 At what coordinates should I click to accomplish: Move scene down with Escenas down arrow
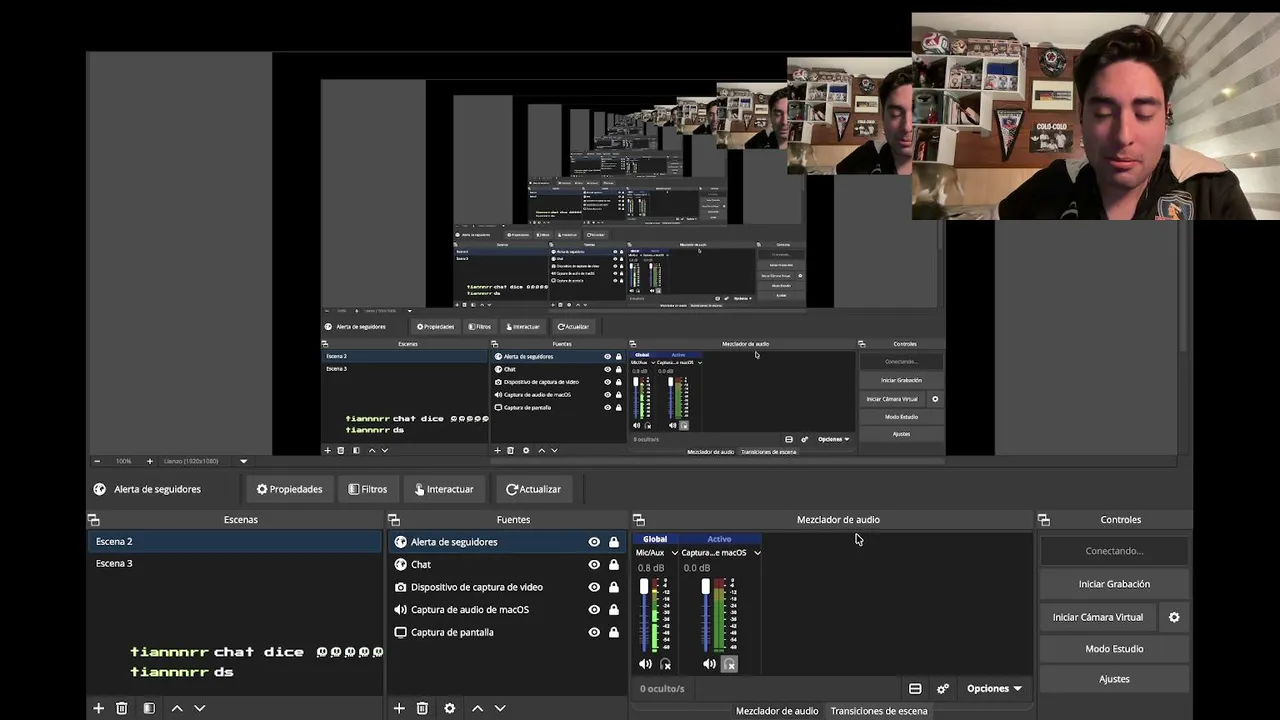coord(200,708)
